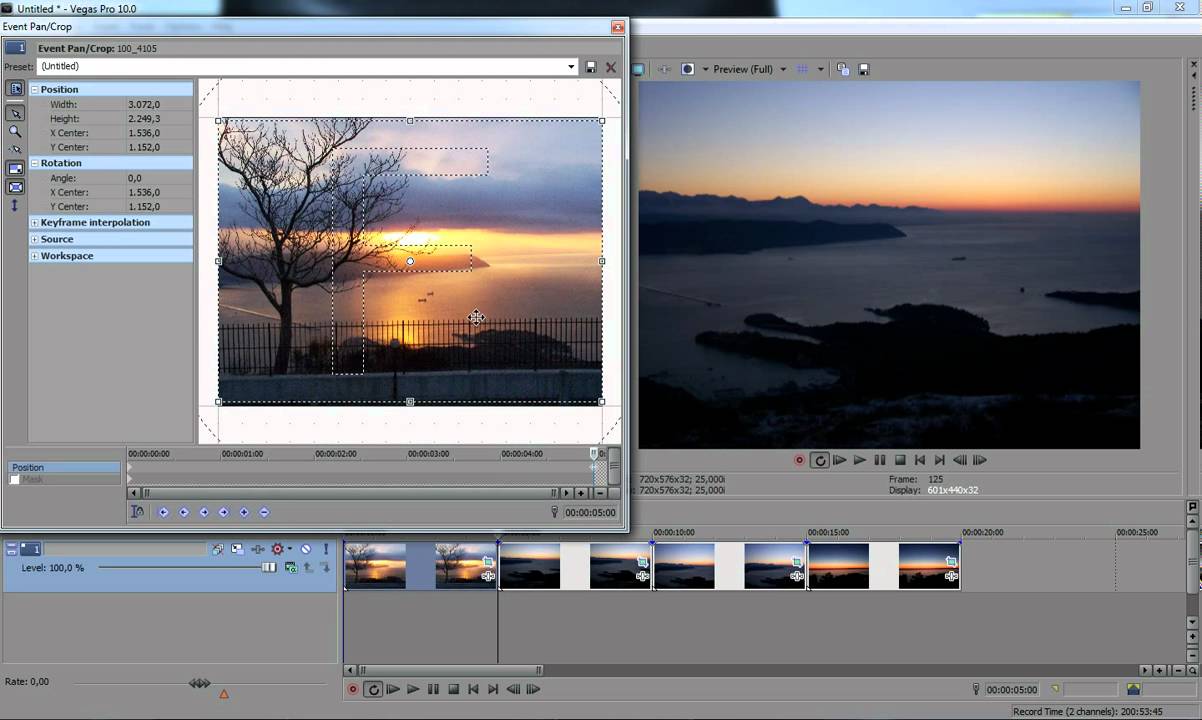Toggle Loop Playback in bottom transport
The height and width of the screenshot is (720, 1202).
pyautogui.click(x=373, y=689)
